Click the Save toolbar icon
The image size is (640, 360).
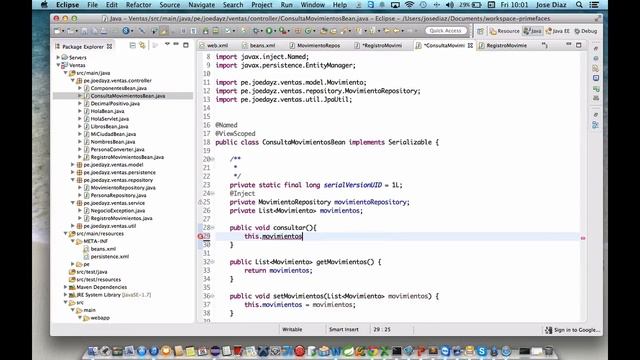point(84,31)
